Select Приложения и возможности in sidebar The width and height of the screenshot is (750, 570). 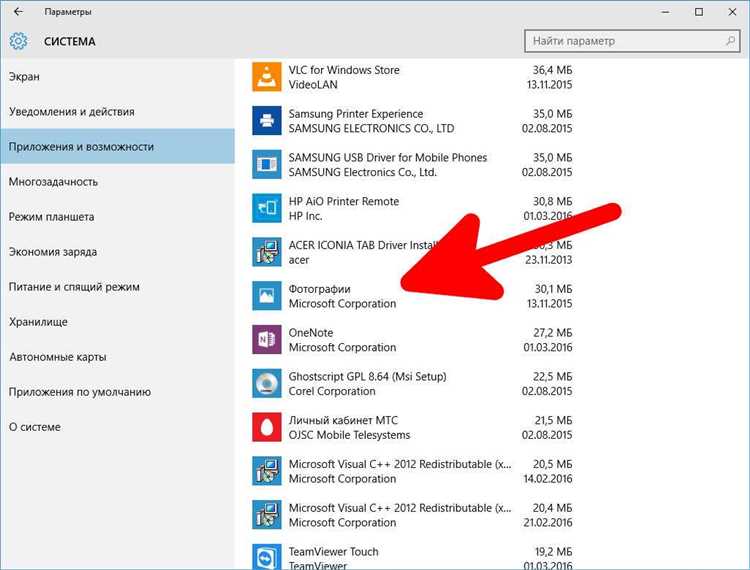click(x=117, y=146)
